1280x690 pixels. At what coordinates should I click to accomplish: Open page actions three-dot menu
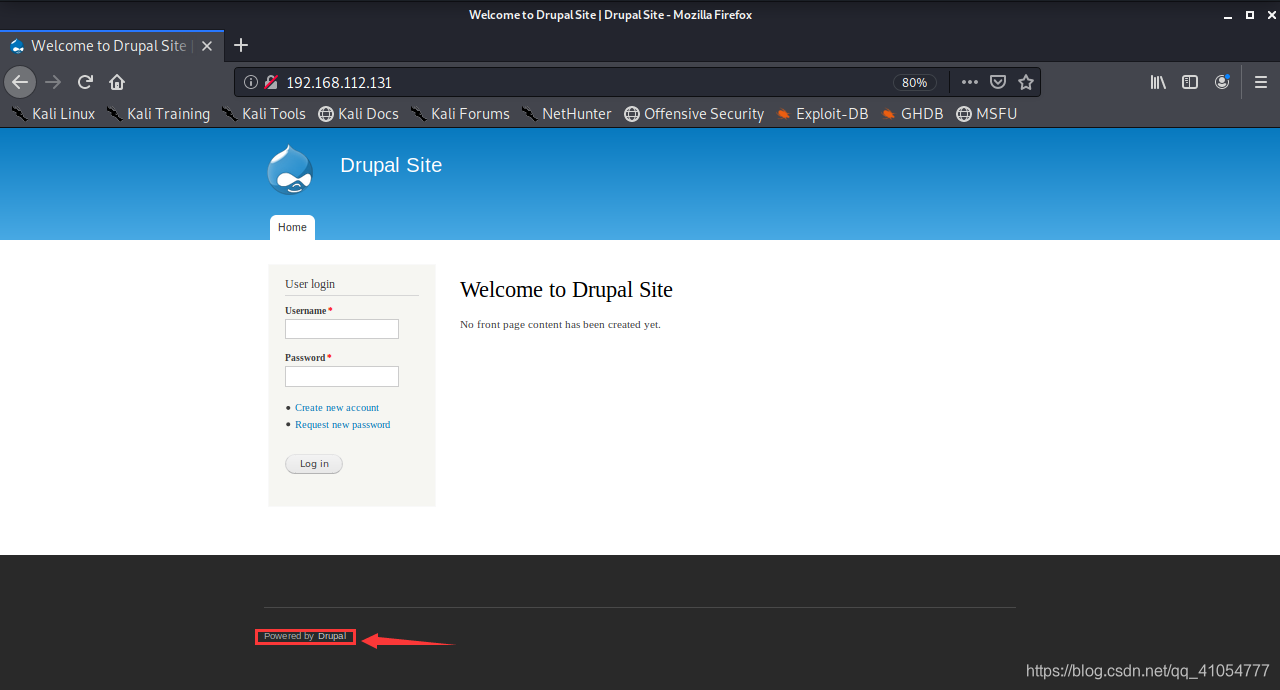[x=970, y=82]
